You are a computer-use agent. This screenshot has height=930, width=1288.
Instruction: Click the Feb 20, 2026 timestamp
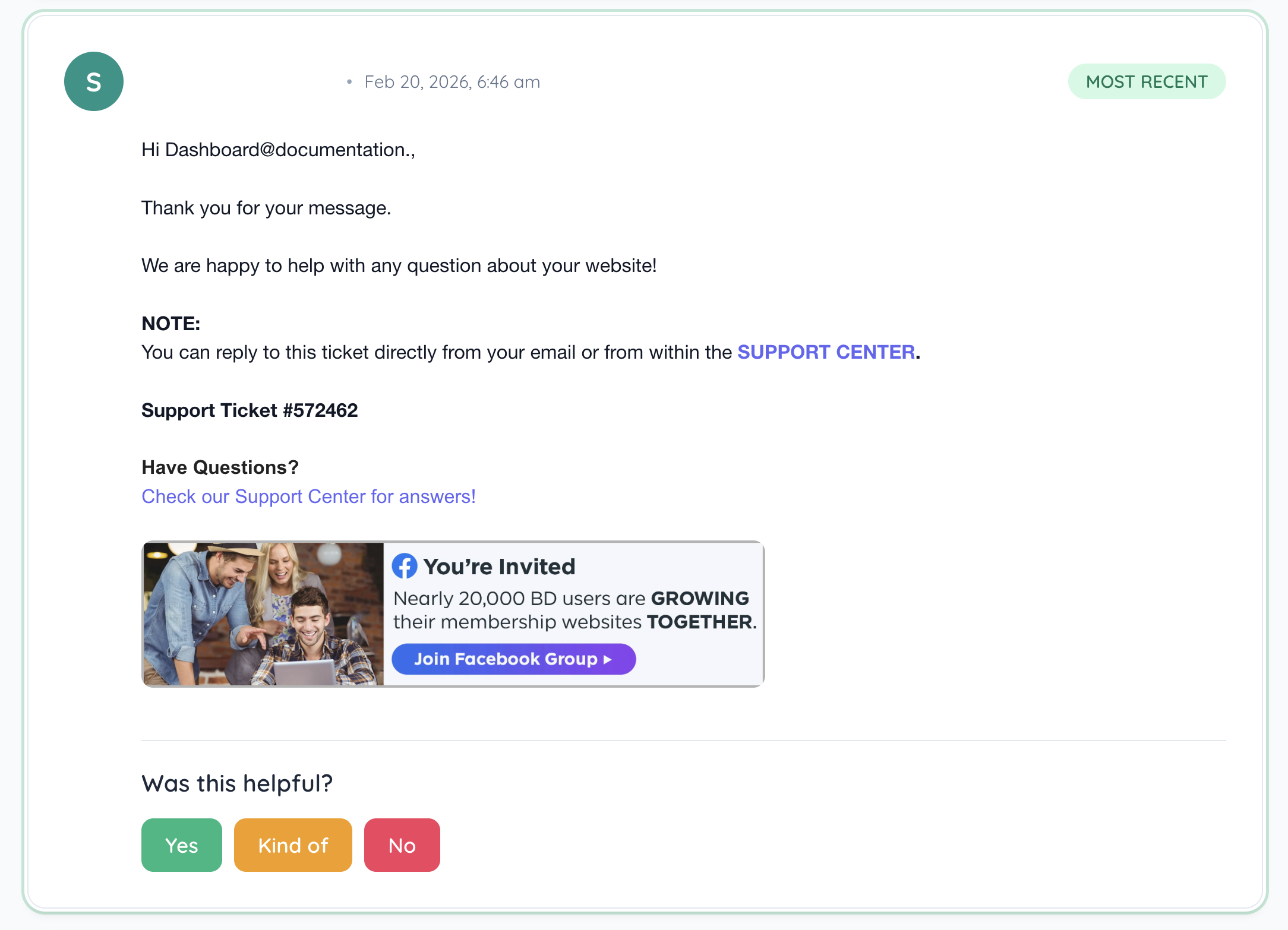452,82
